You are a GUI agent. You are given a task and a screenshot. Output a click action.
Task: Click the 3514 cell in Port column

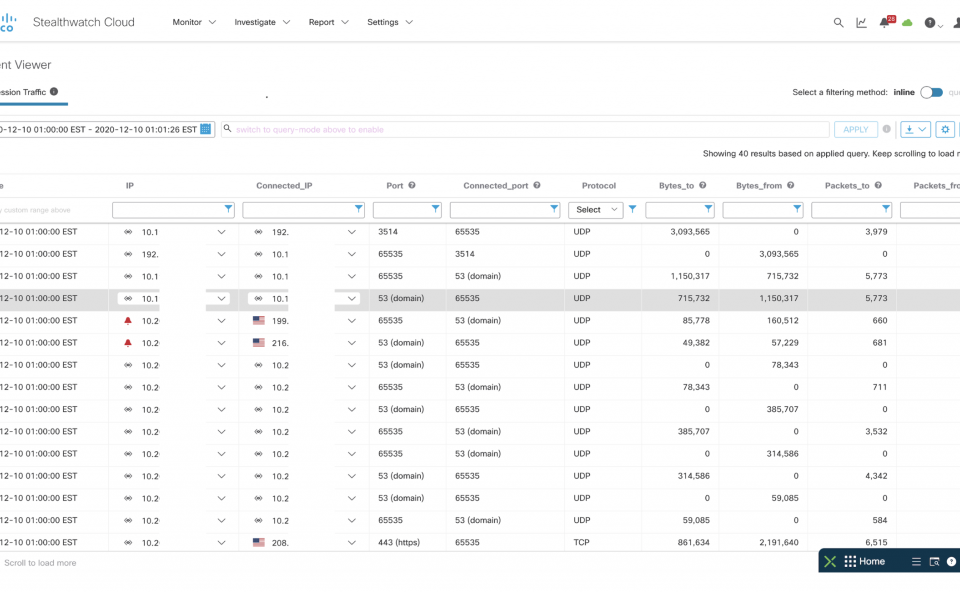(x=388, y=232)
